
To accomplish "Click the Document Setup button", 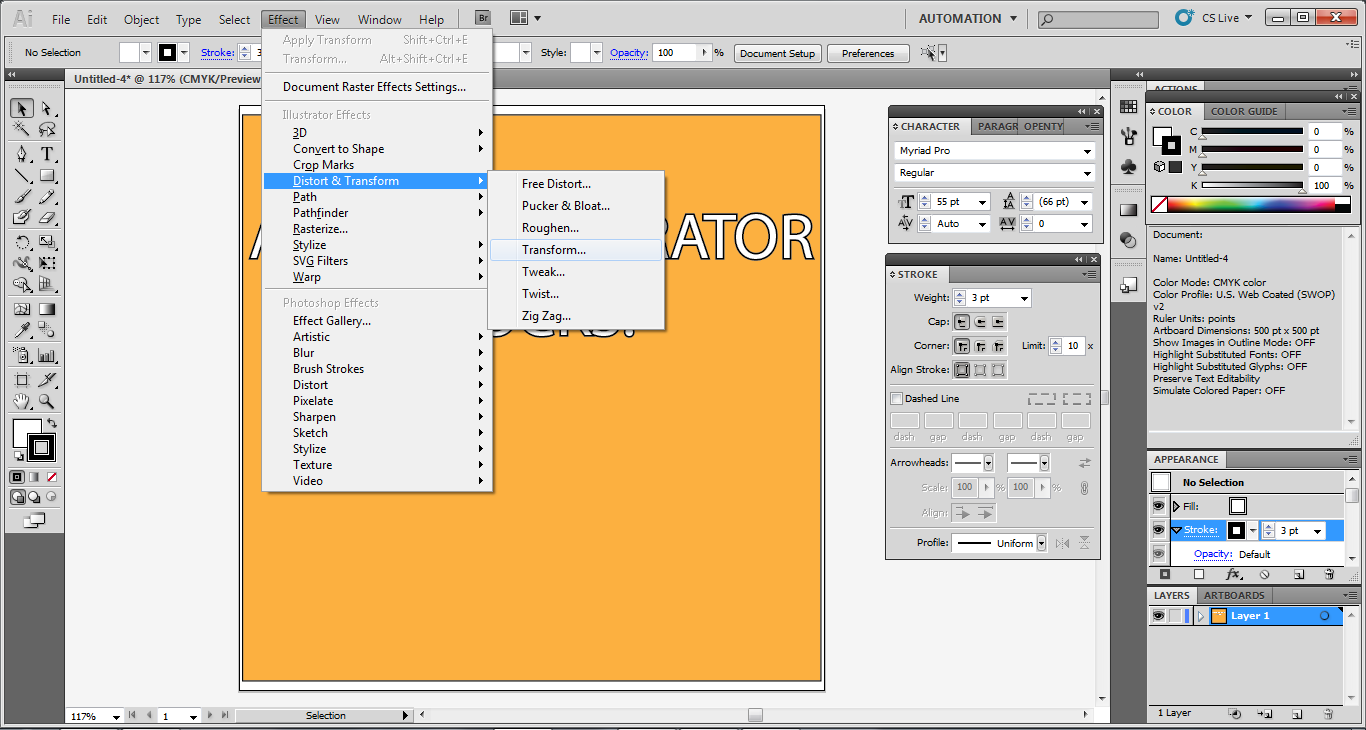I will click(x=778, y=53).
